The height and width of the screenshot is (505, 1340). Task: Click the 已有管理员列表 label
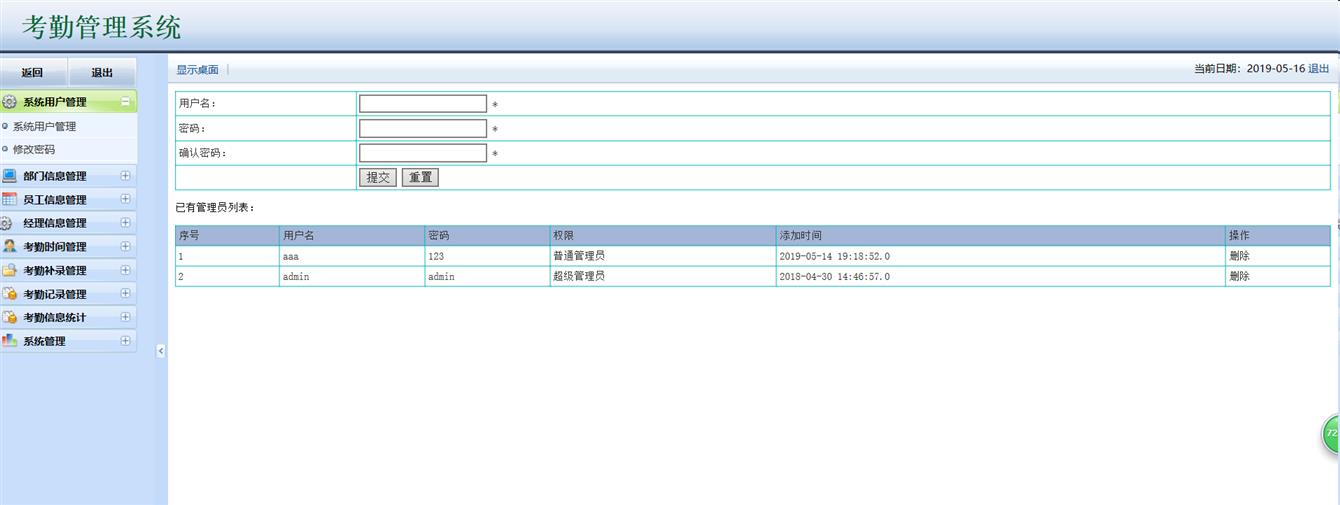215,208
